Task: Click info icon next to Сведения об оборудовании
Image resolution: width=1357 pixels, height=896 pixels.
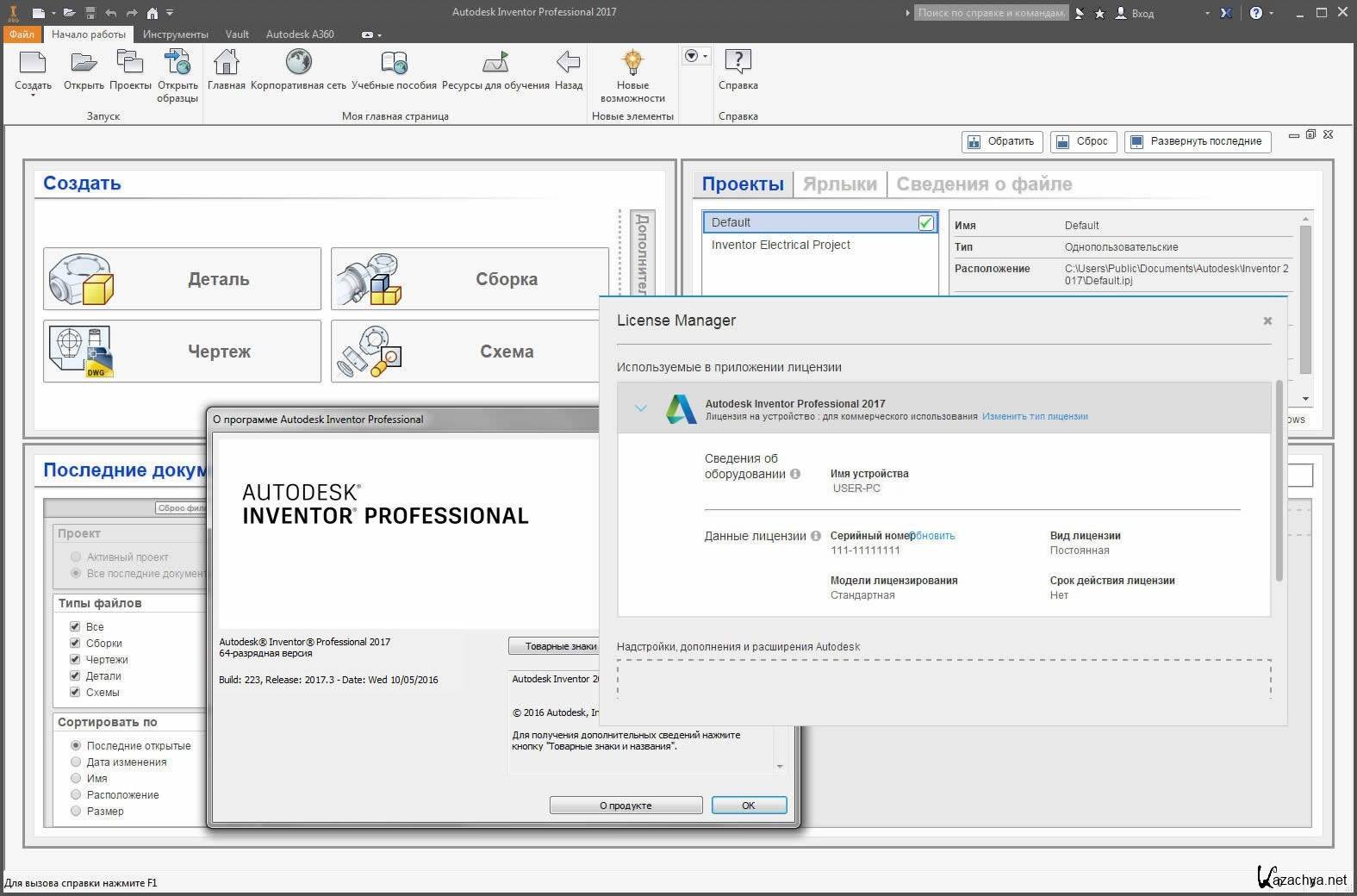Action: [795, 474]
